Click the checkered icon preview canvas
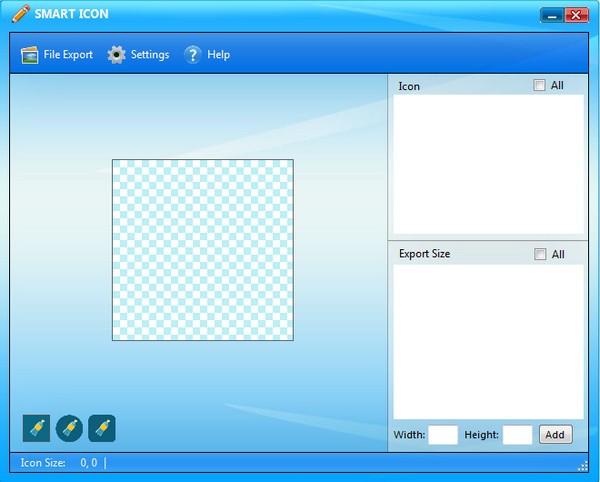The width and height of the screenshot is (600, 482). click(x=203, y=250)
